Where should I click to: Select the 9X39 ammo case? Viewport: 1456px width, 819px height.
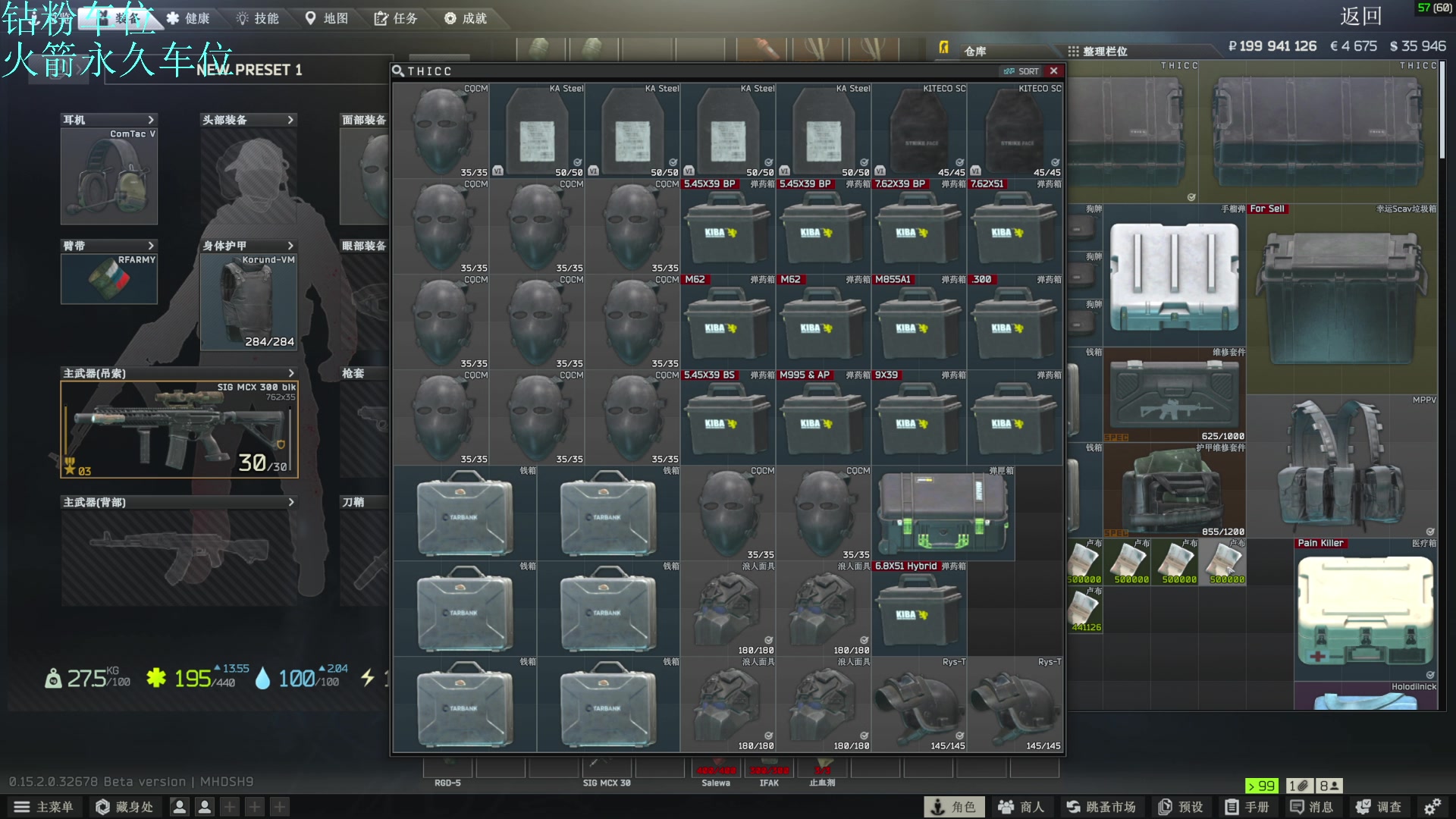[919, 418]
